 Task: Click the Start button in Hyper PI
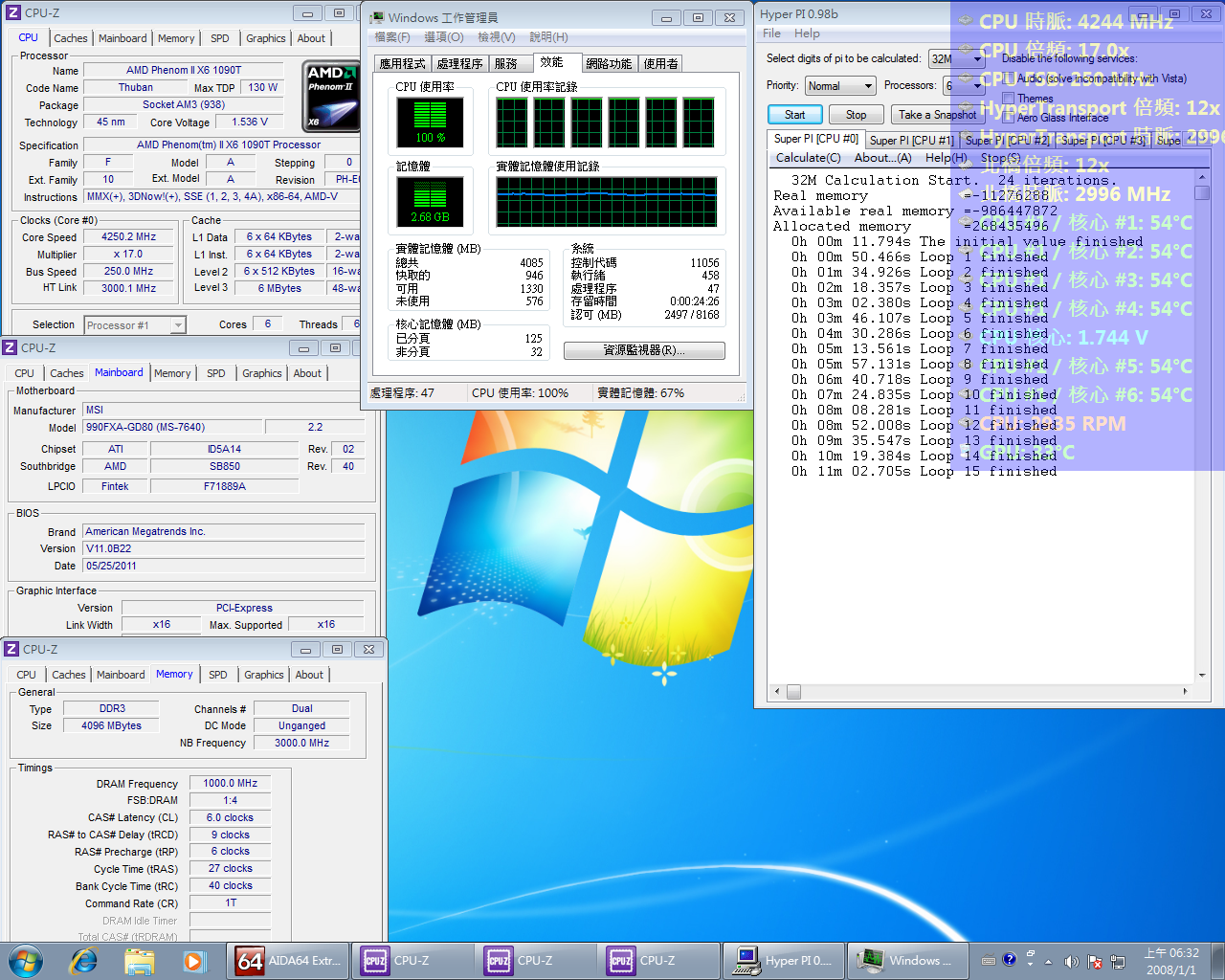794,115
